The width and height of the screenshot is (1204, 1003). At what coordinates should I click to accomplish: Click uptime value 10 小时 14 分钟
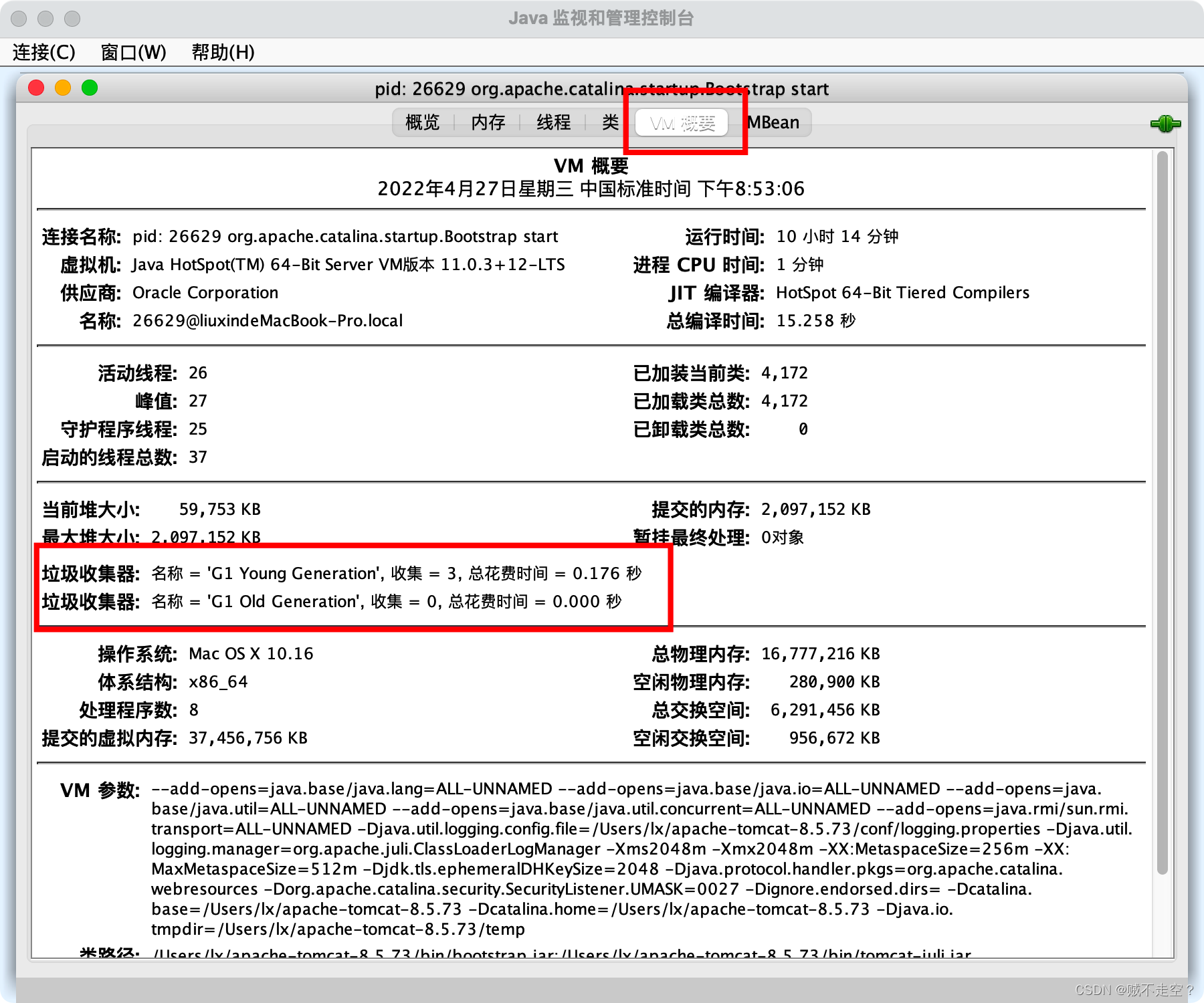pyautogui.click(x=837, y=237)
